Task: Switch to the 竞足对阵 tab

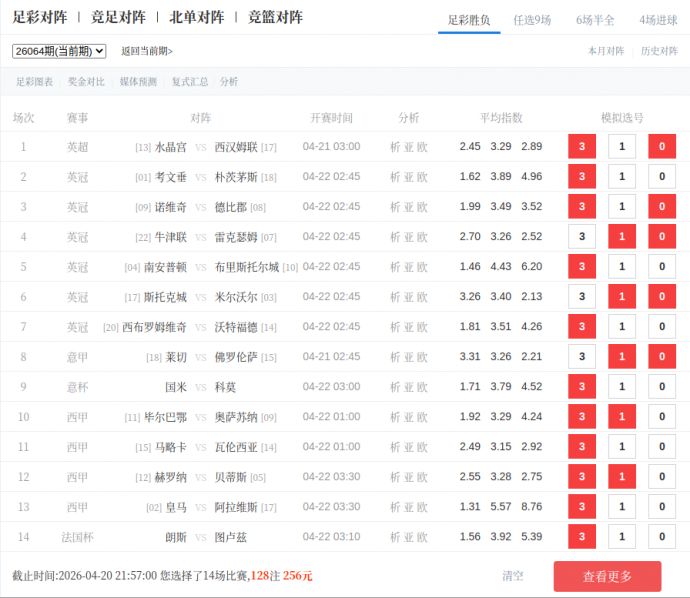Action: click(118, 17)
